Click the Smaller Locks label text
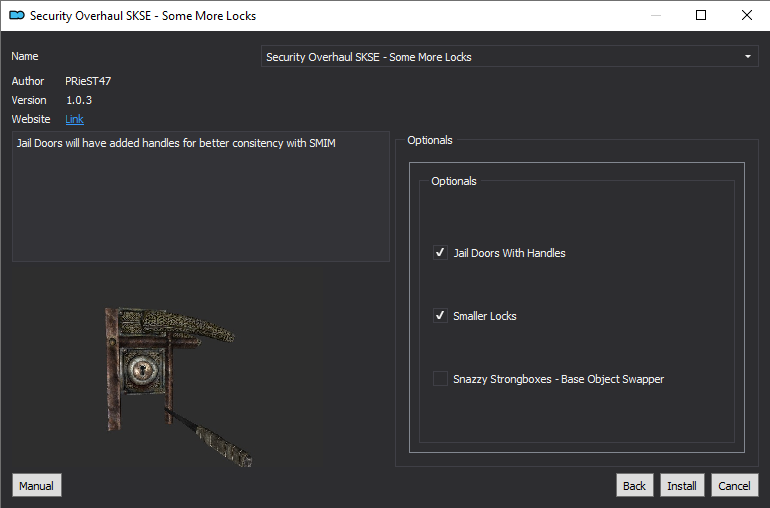Image resolution: width=770 pixels, height=508 pixels. (x=485, y=316)
